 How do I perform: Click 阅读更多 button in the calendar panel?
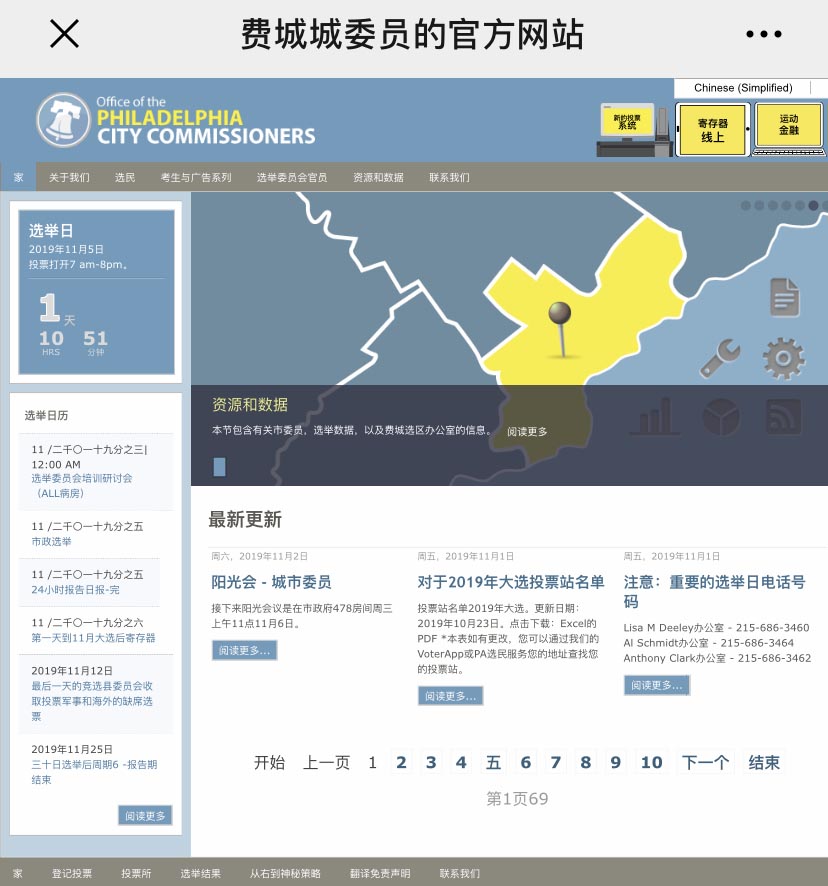click(145, 815)
